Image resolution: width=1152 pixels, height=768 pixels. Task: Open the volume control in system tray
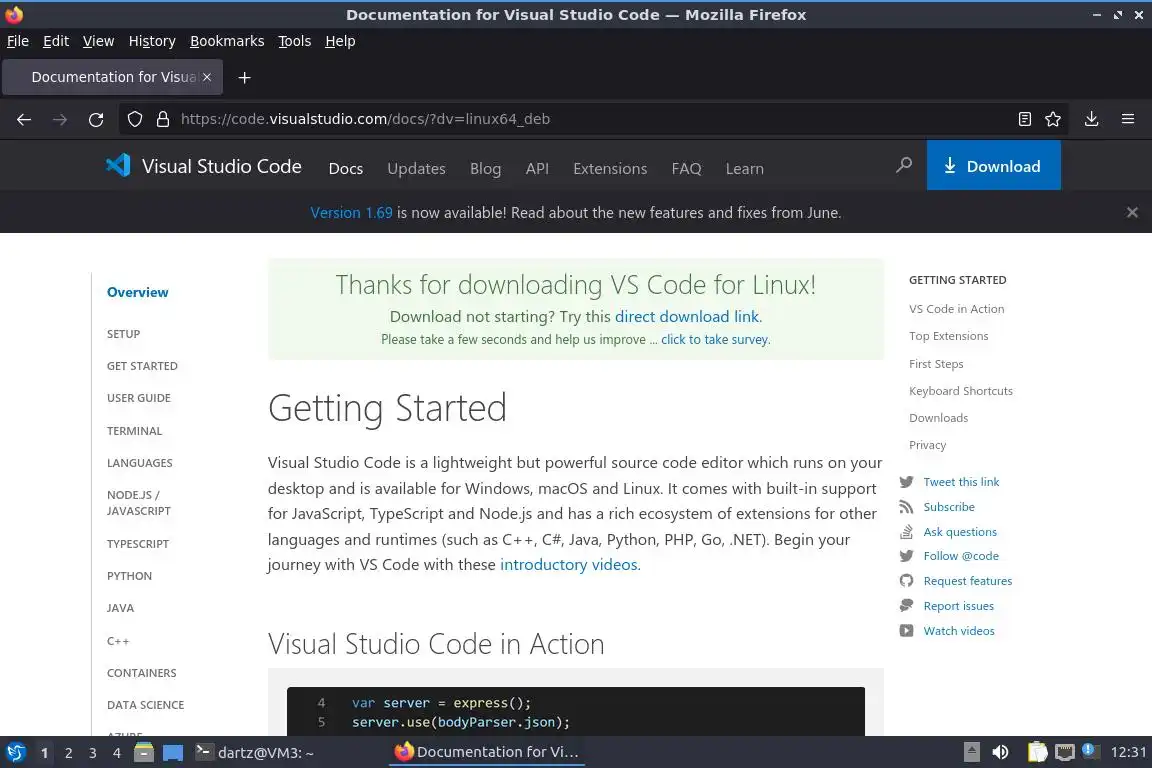tap(1000, 752)
